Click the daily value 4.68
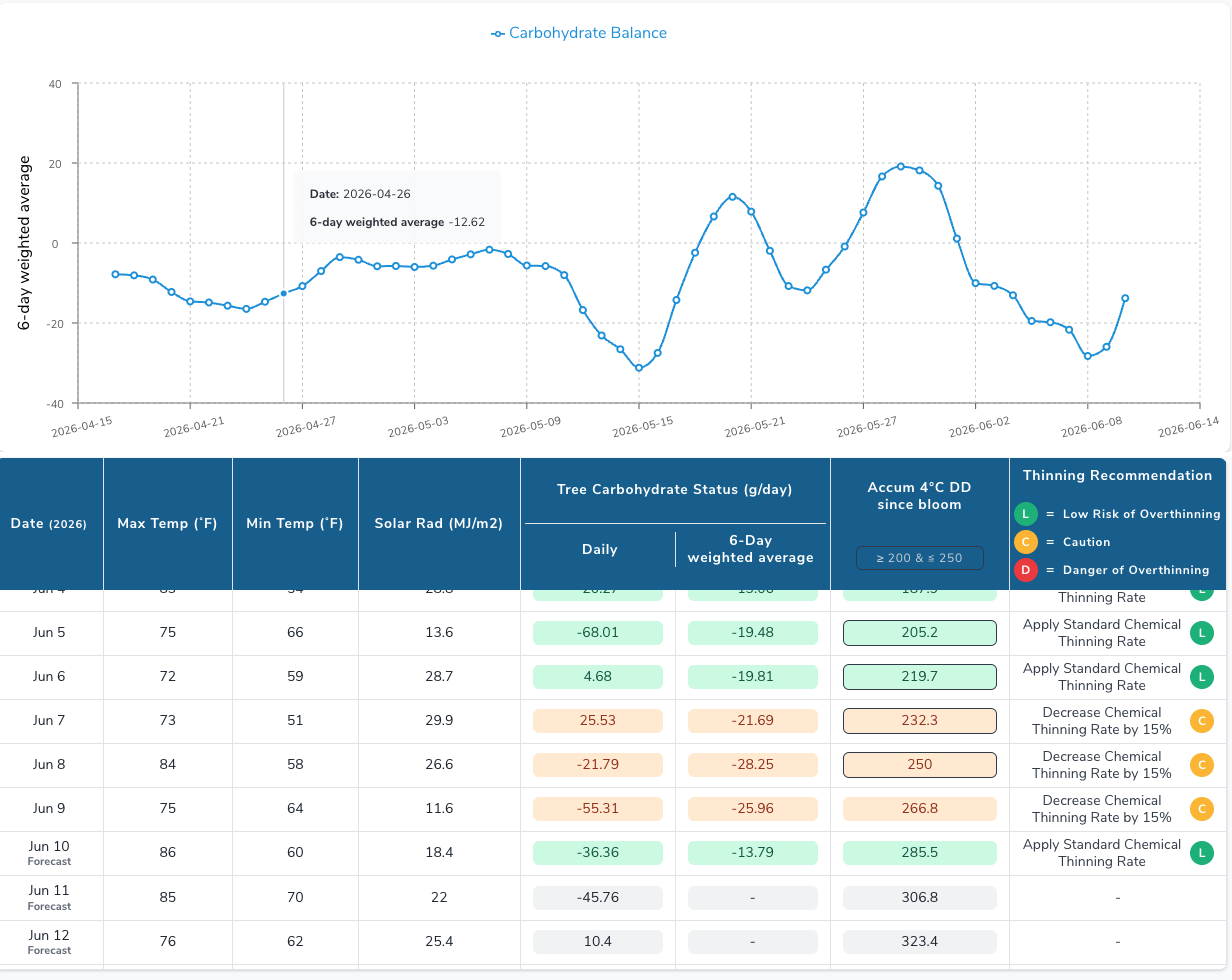1232x980 pixels. 598,677
